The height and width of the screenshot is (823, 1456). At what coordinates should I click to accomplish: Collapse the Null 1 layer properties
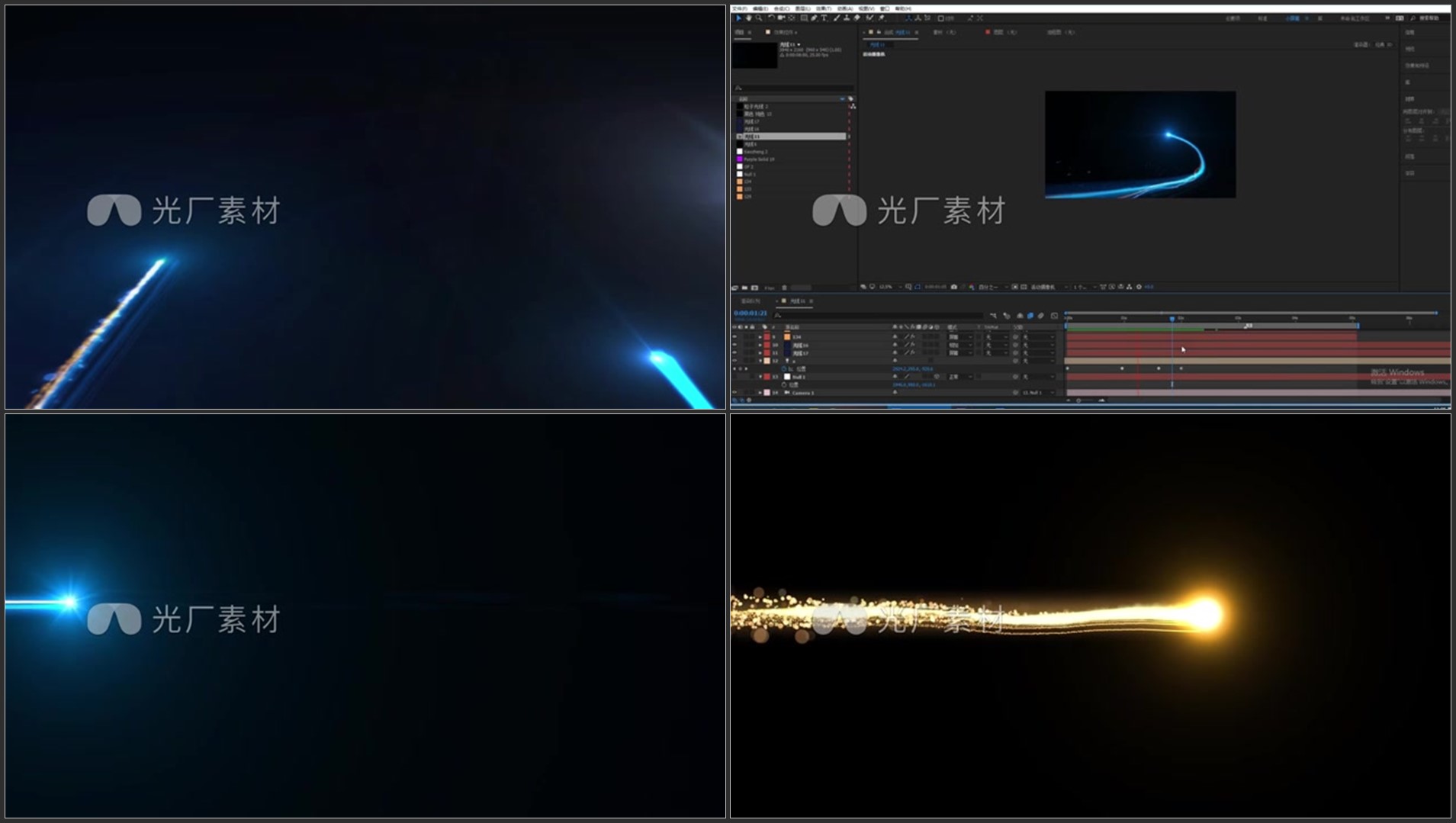pyautogui.click(x=760, y=377)
